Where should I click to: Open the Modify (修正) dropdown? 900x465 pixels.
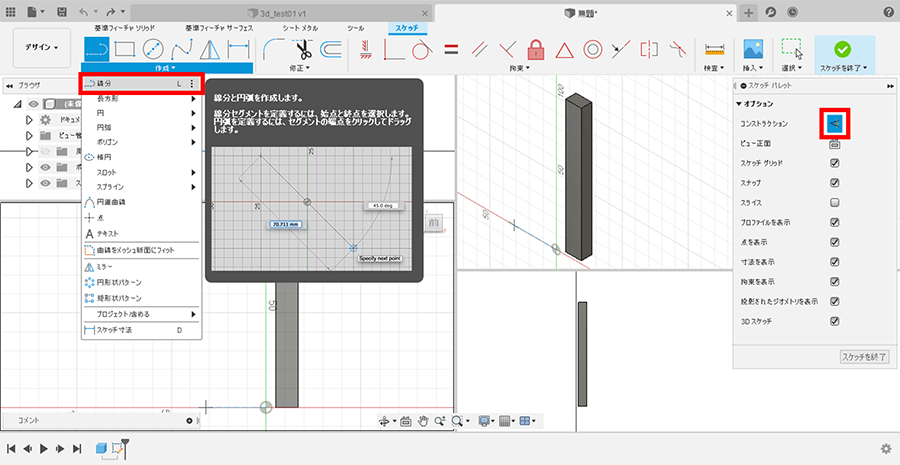(299, 68)
